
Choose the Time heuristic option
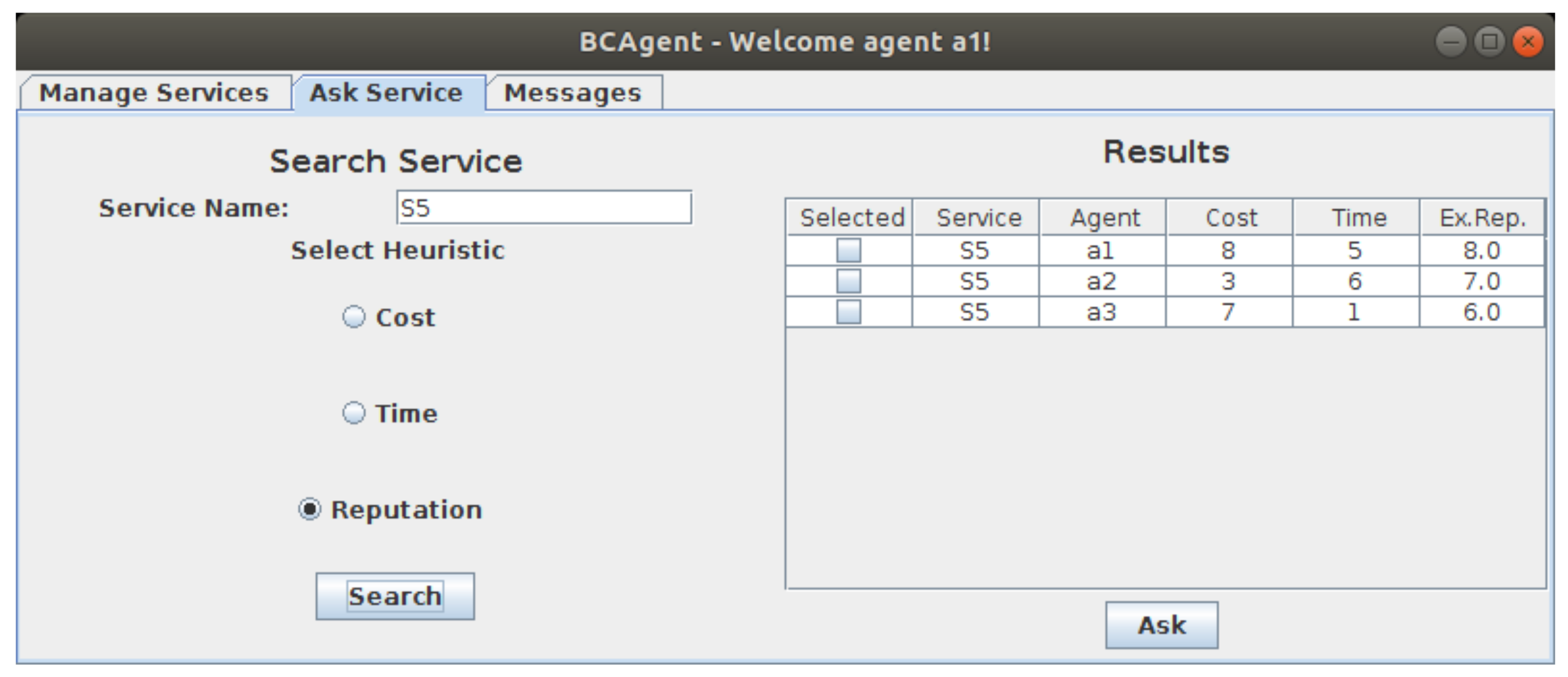(354, 413)
